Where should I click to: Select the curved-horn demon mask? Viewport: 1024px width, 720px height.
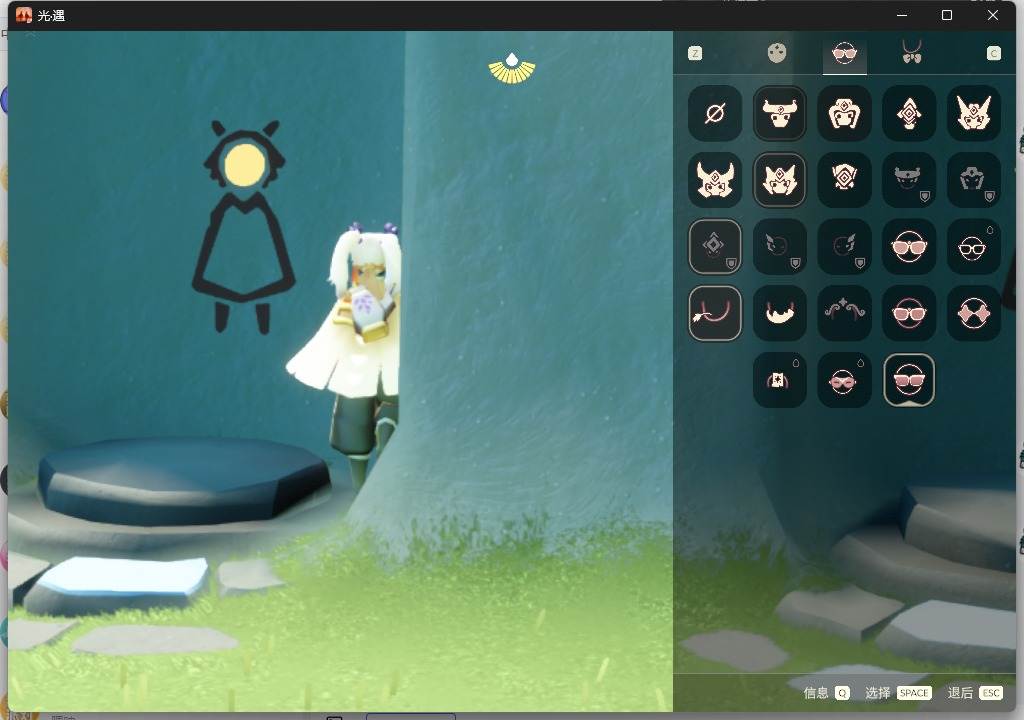coord(714,180)
